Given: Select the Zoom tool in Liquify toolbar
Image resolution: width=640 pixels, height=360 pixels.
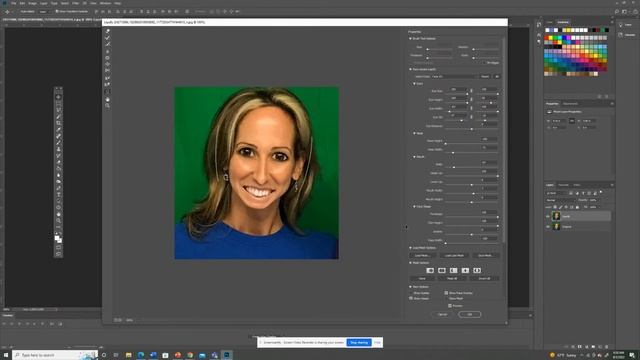Looking at the screenshot, I should [108, 106].
